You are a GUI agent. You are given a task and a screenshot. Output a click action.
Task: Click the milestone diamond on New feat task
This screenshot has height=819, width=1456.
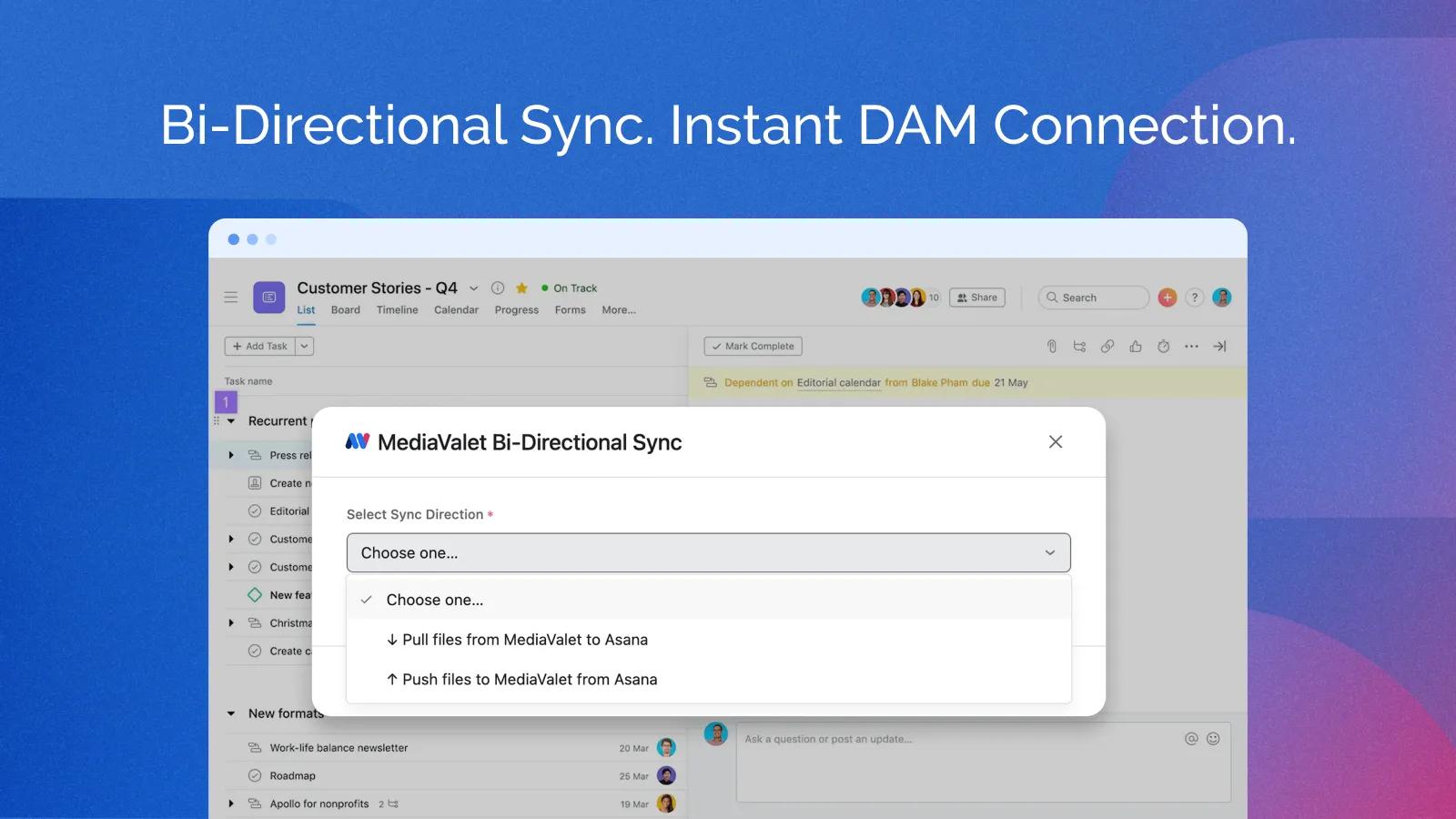coord(255,595)
